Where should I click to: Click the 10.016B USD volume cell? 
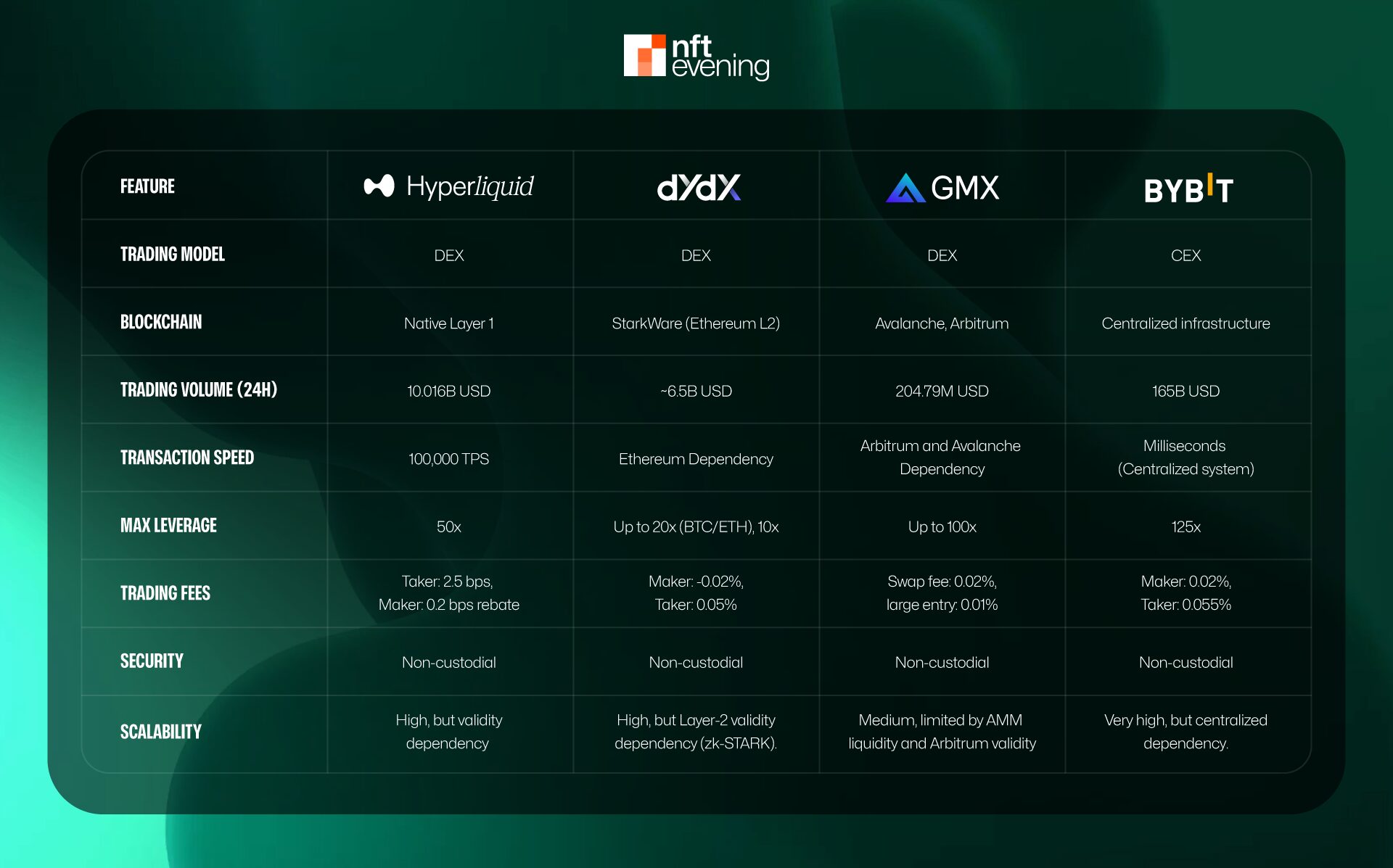(449, 391)
